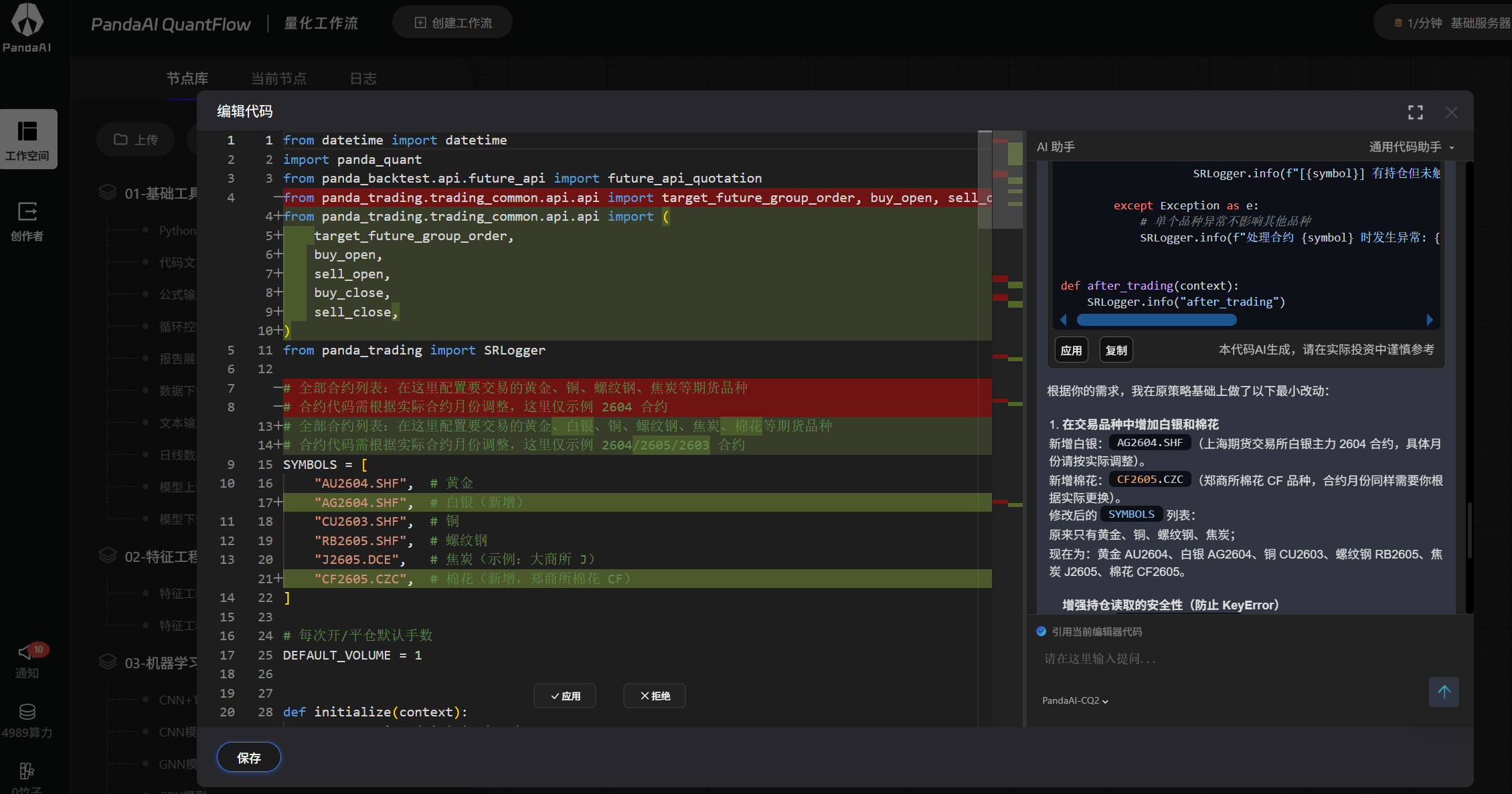
Task: Click the right arrow of code scrollbar
Action: pyautogui.click(x=1430, y=320)
